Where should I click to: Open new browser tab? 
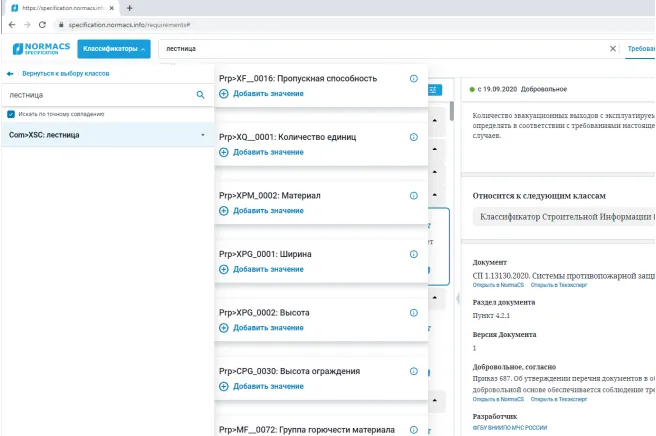click(x=130, y=7)
